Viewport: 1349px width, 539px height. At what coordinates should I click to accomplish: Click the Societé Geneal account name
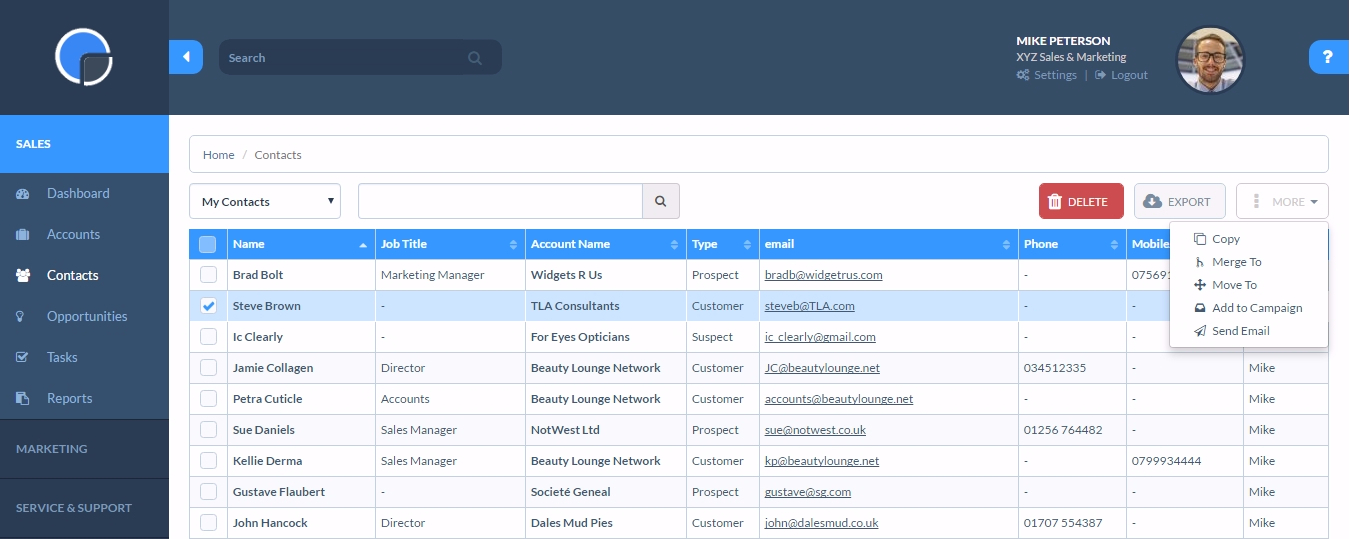[570, 492]
